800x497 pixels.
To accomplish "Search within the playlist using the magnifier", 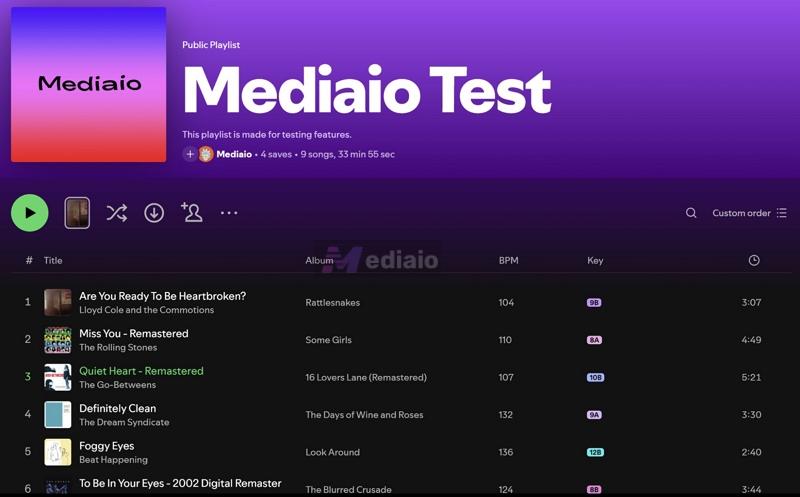I will pos(691,213).
